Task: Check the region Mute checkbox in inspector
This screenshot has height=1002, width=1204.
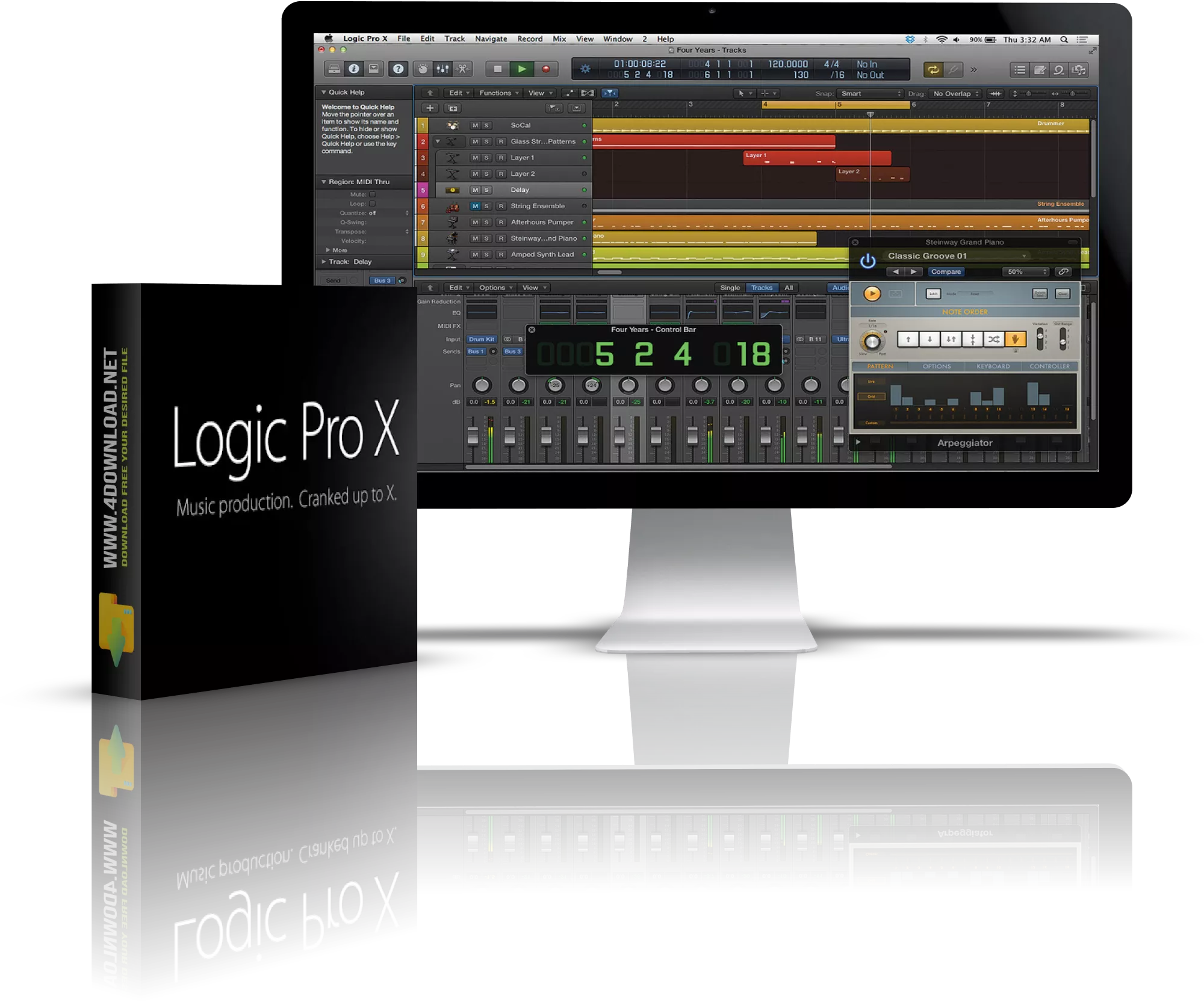Action: pos(372,194)
